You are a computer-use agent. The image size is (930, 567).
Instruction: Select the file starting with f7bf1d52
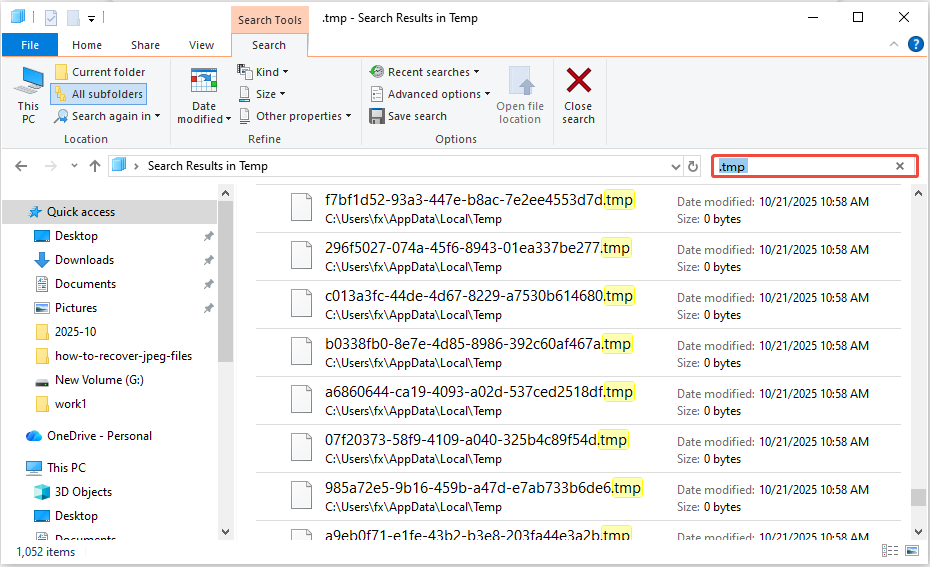(x=465, y=200)
